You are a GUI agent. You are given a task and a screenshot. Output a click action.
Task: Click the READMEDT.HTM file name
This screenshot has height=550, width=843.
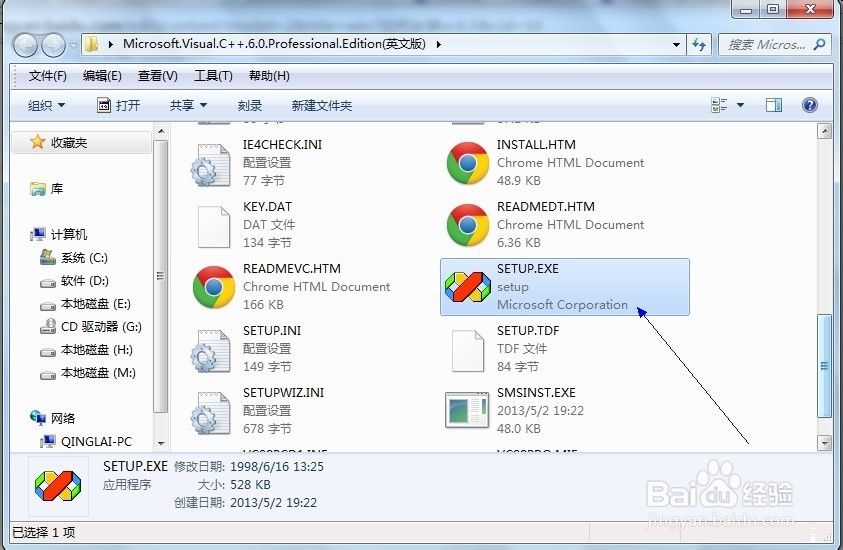tap(546, 206)
